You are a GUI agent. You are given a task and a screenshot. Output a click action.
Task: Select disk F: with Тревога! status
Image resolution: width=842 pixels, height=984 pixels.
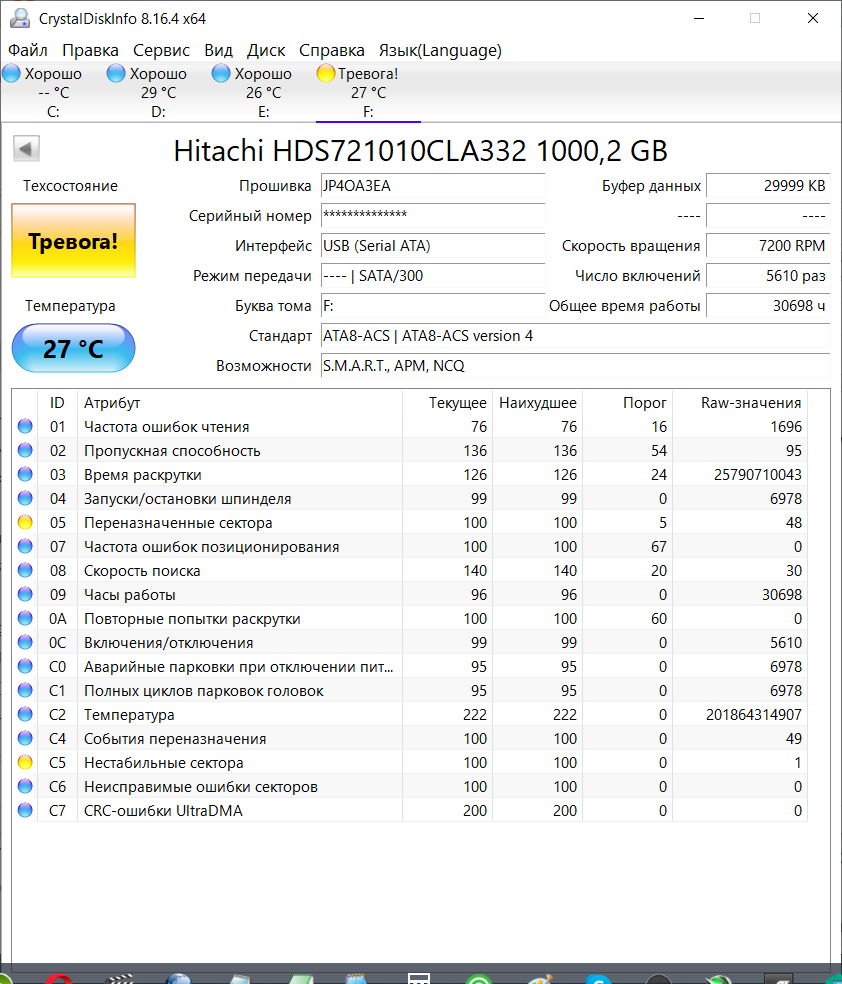point(368,92)
